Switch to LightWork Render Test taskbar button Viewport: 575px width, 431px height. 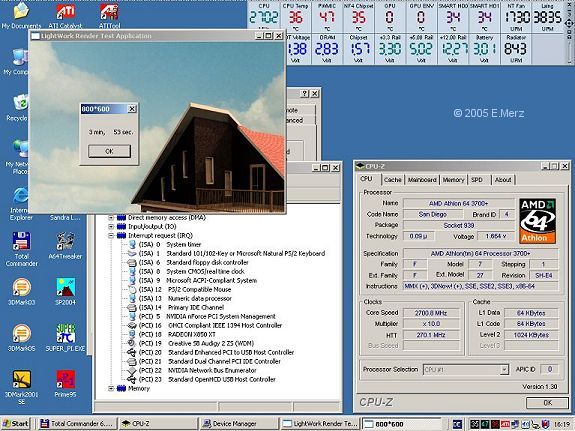[x=321, y=424]
